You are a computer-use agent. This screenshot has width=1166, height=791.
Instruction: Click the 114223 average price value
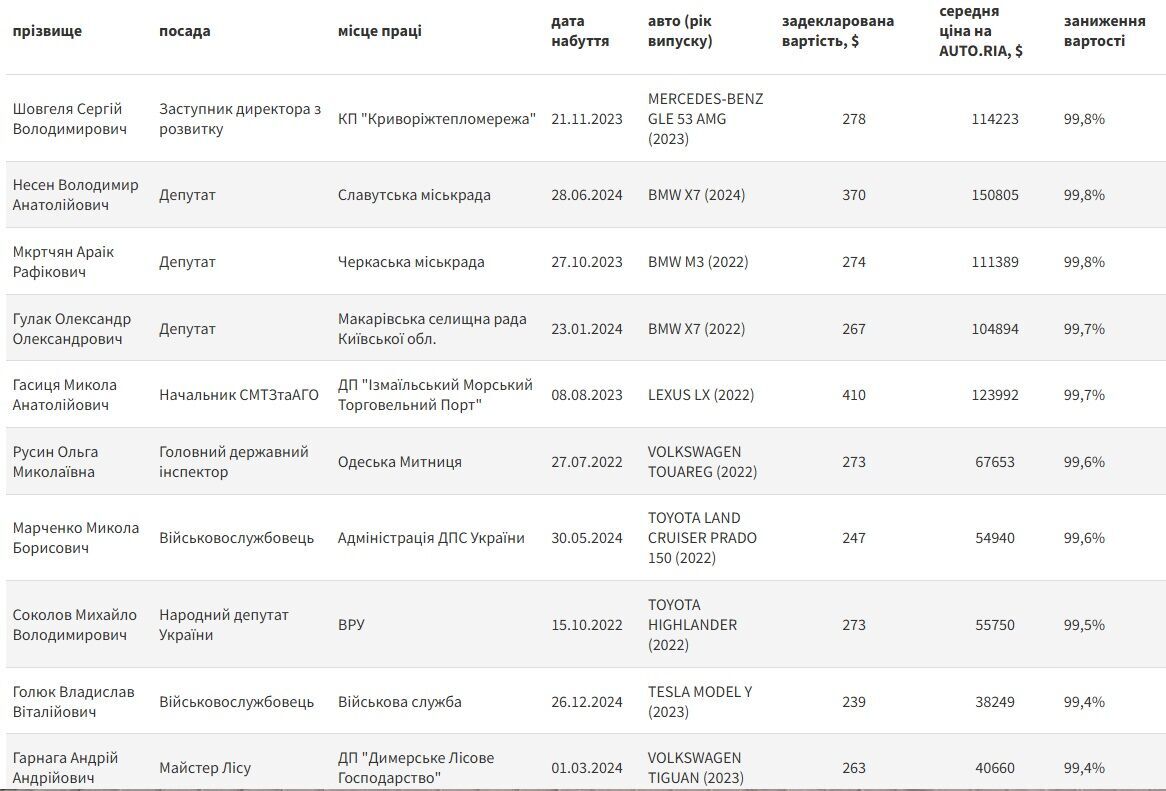coord(994,119)
